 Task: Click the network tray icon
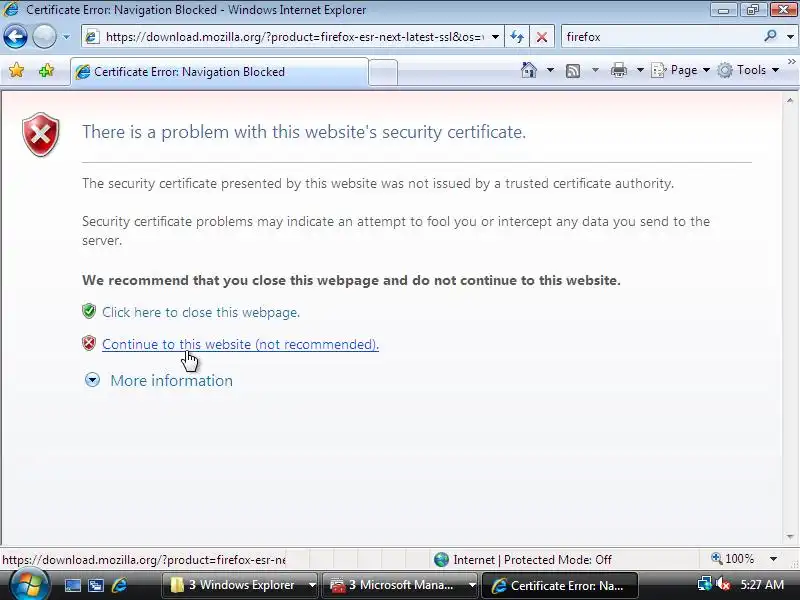[705, 584]
